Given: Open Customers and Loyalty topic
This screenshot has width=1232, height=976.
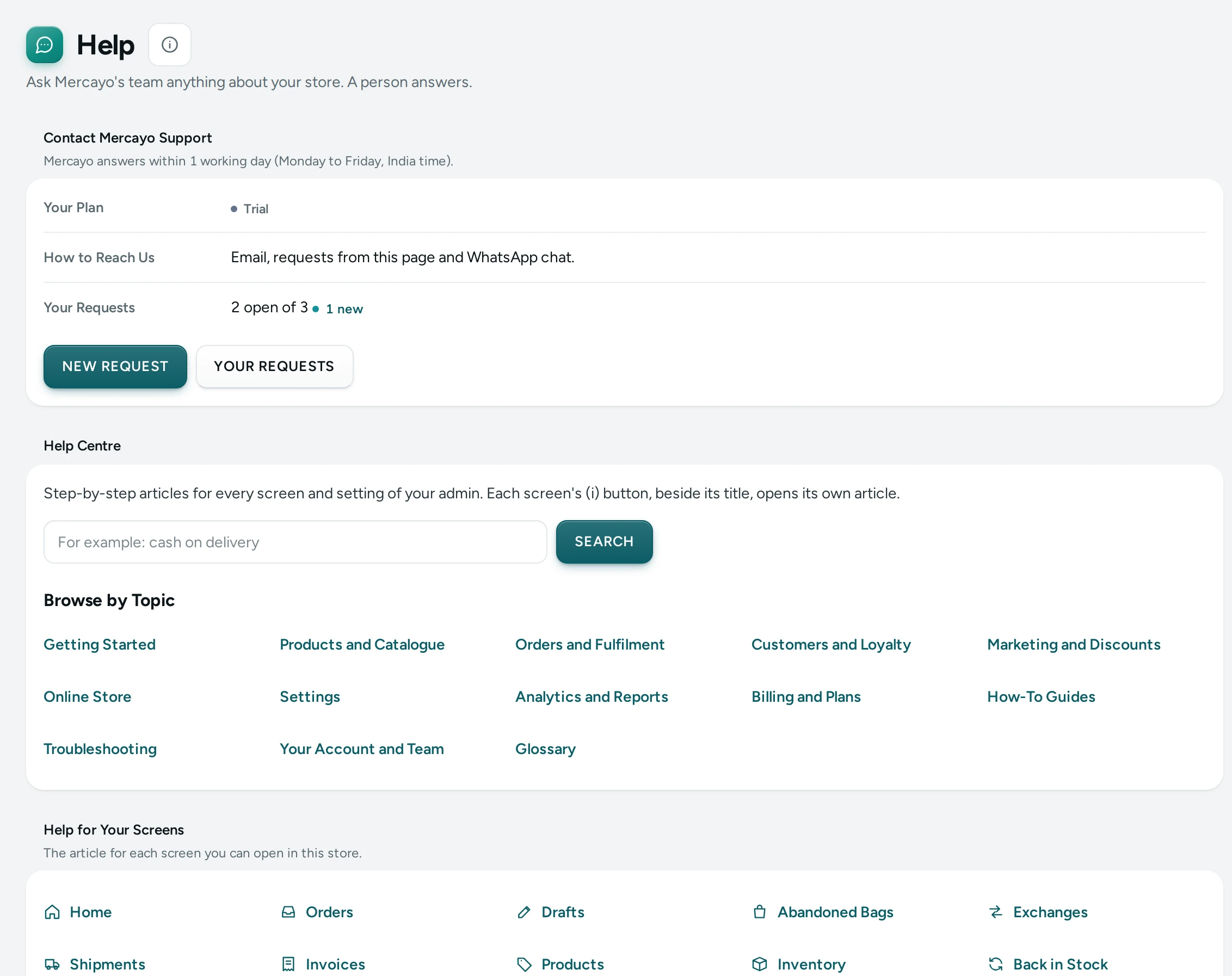Looking at the screenshot, I should click(x=831, y=645).
